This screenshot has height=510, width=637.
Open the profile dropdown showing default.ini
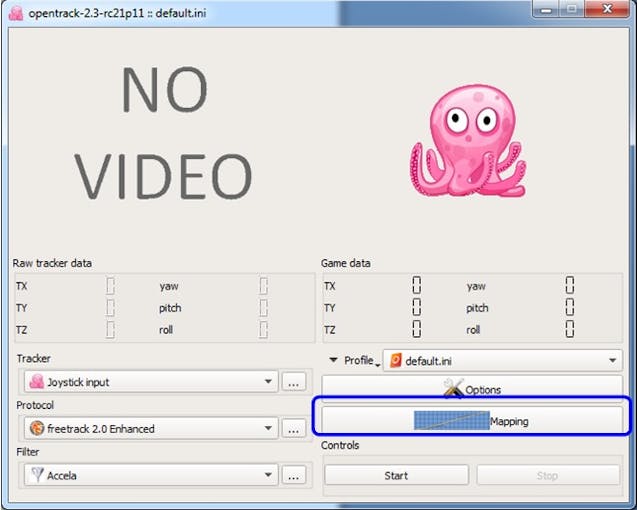503,360
